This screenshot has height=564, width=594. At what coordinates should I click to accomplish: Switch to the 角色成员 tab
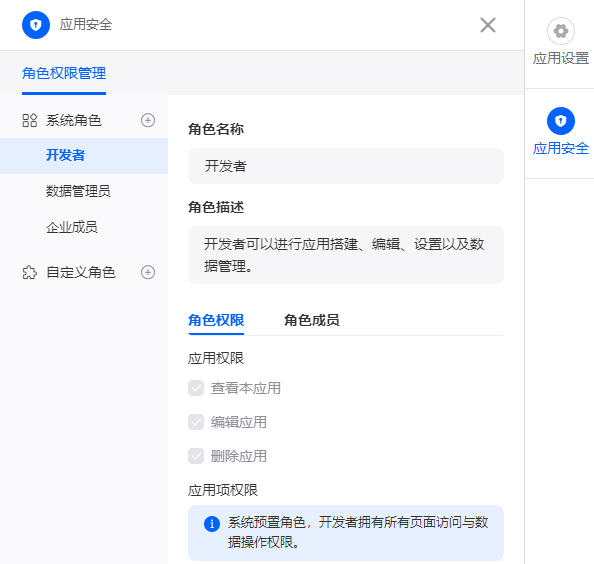[311, 320]
